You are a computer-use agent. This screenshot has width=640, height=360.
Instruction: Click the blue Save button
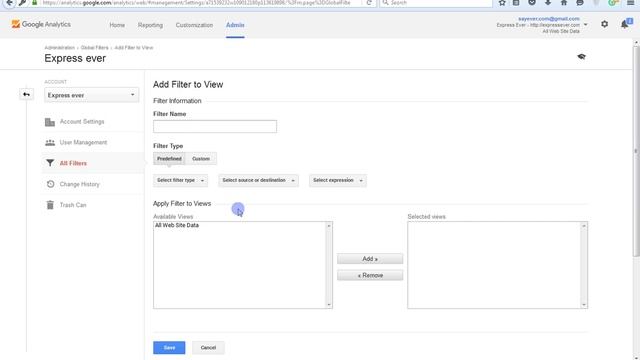click(x=169, y=348)
